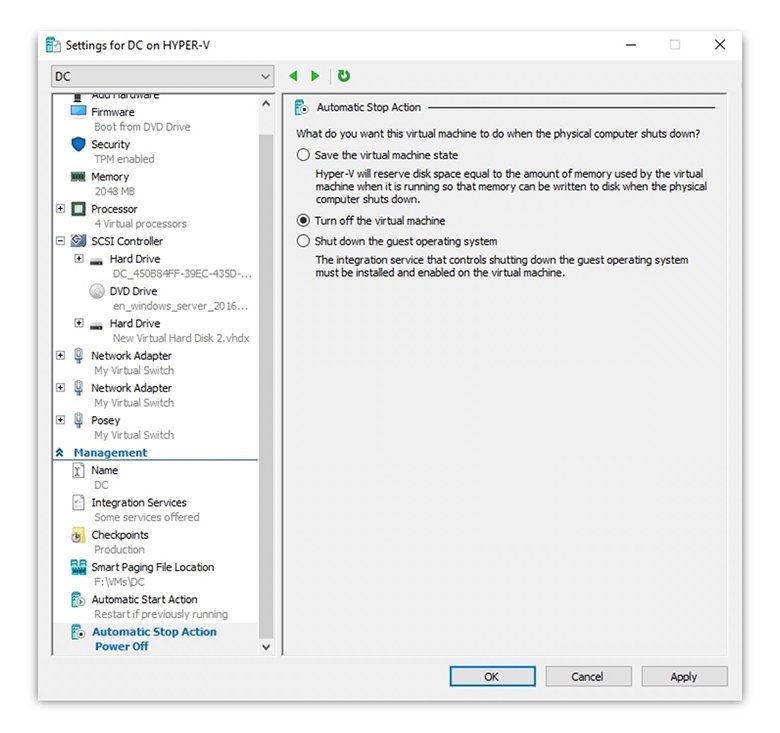Click the Checkpoints icon

pyautogui.click(x=79, y=535)
